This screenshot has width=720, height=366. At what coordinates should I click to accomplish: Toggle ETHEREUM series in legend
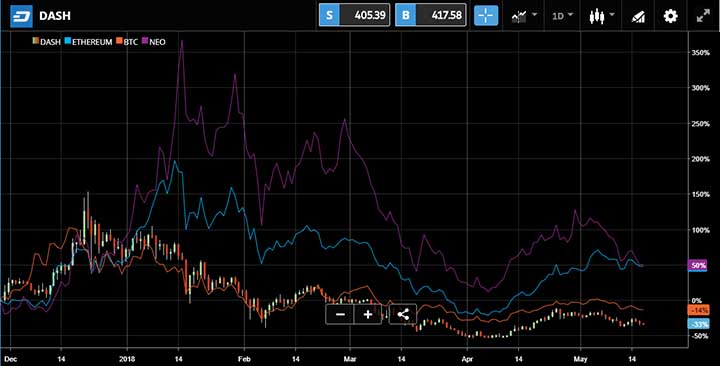[89, 42]
